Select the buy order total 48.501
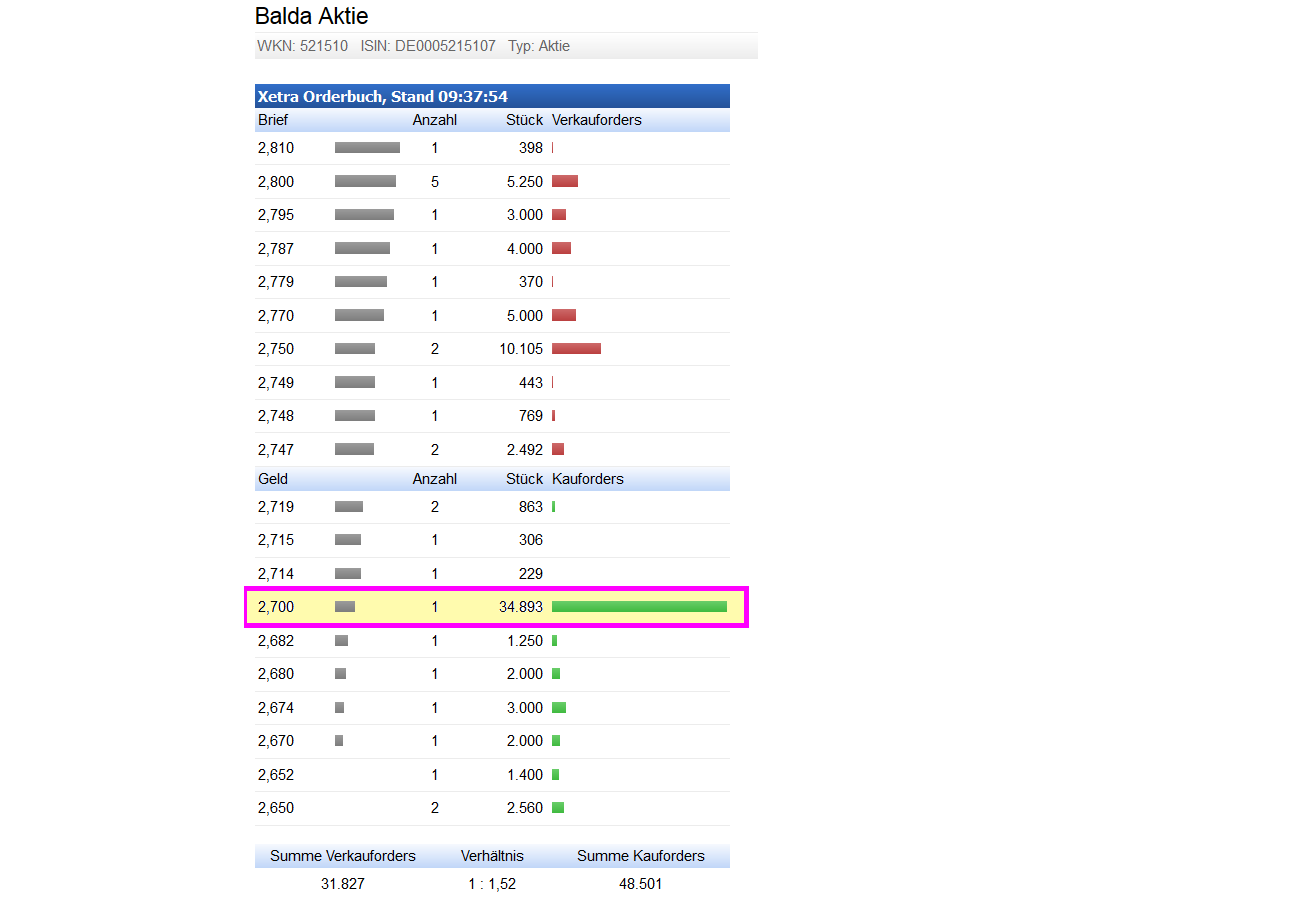This screenshot has width=1292, height=900. point(640,884)
